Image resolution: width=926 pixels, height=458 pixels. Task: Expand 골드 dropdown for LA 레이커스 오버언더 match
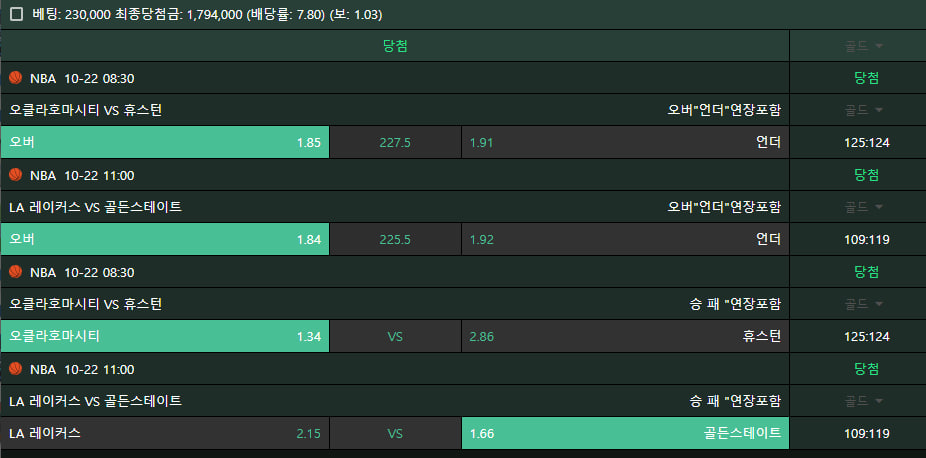[864, 207]
